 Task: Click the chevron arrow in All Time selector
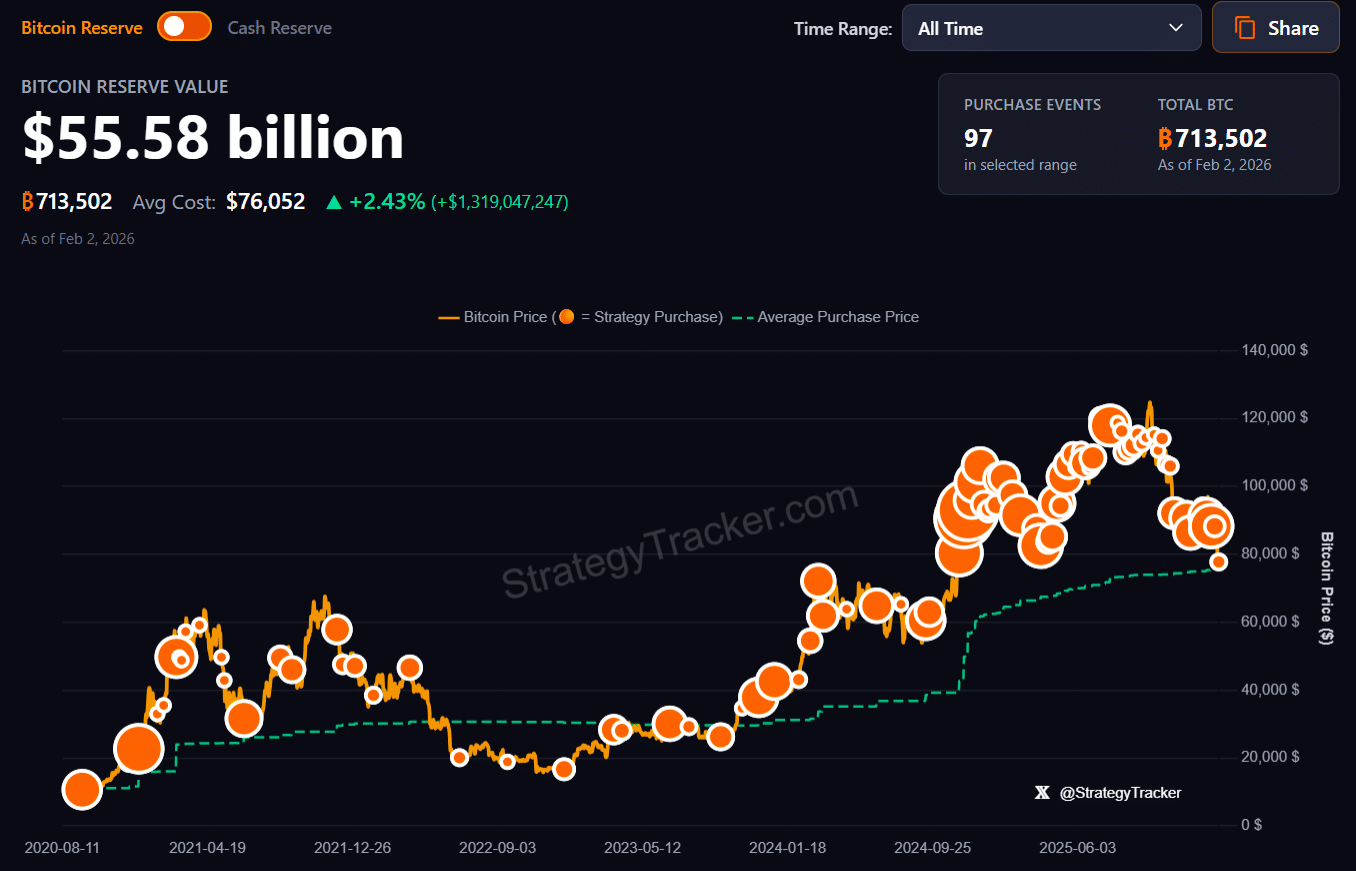click(x=1176, y=28)
